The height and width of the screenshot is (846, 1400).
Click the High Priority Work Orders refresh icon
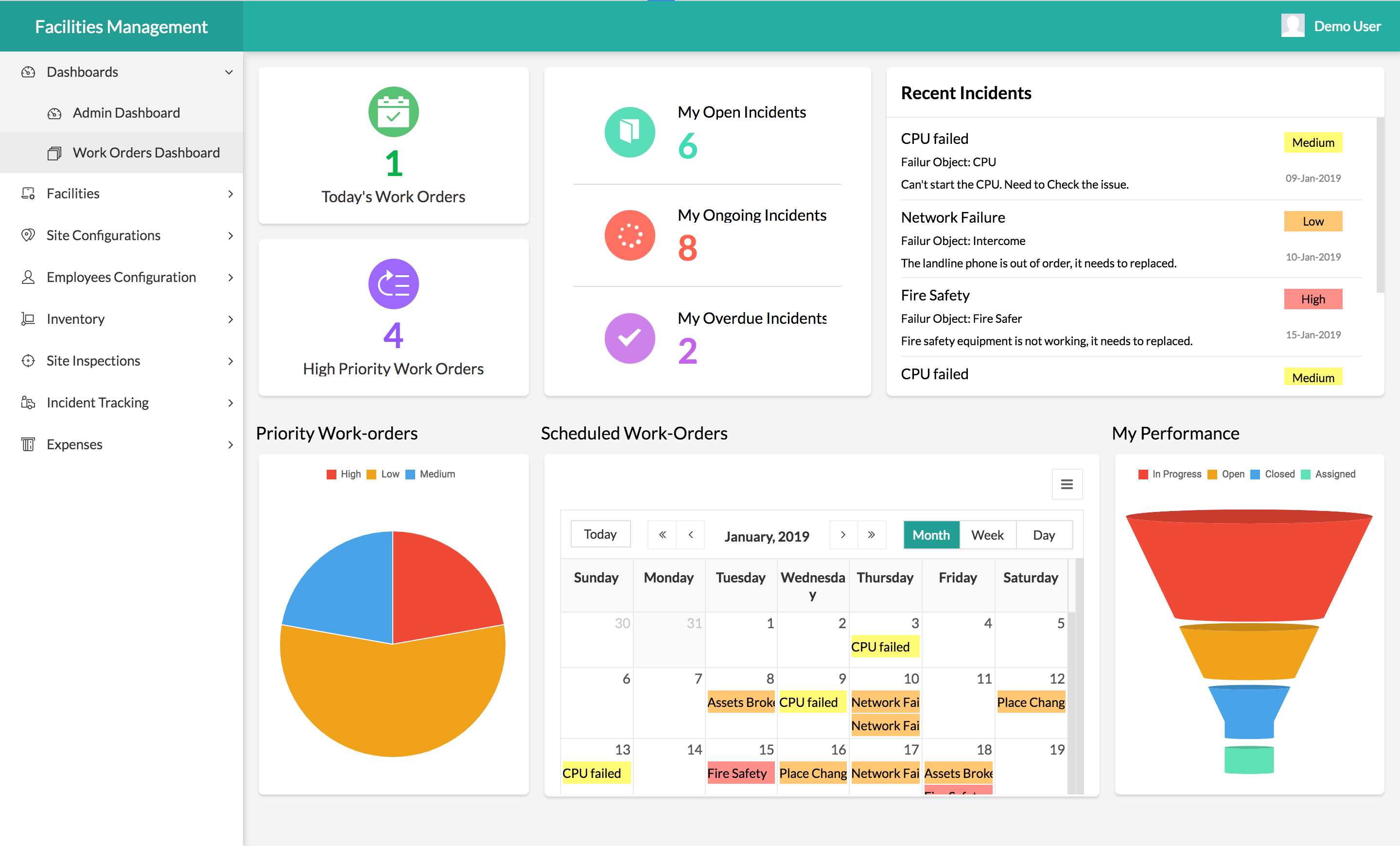coord(394,282)
